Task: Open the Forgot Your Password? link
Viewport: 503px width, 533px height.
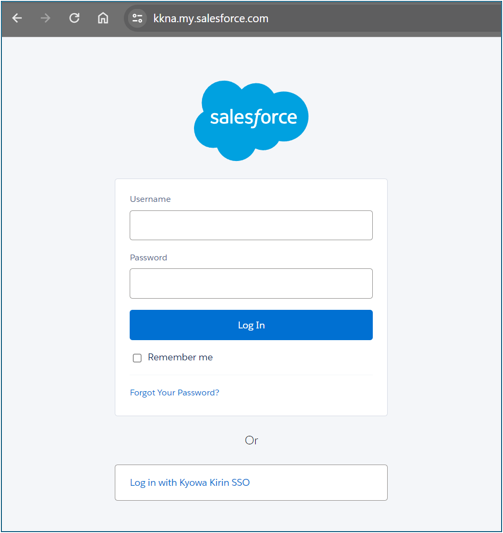Action: pyautogui.click(x=174, y=393)
